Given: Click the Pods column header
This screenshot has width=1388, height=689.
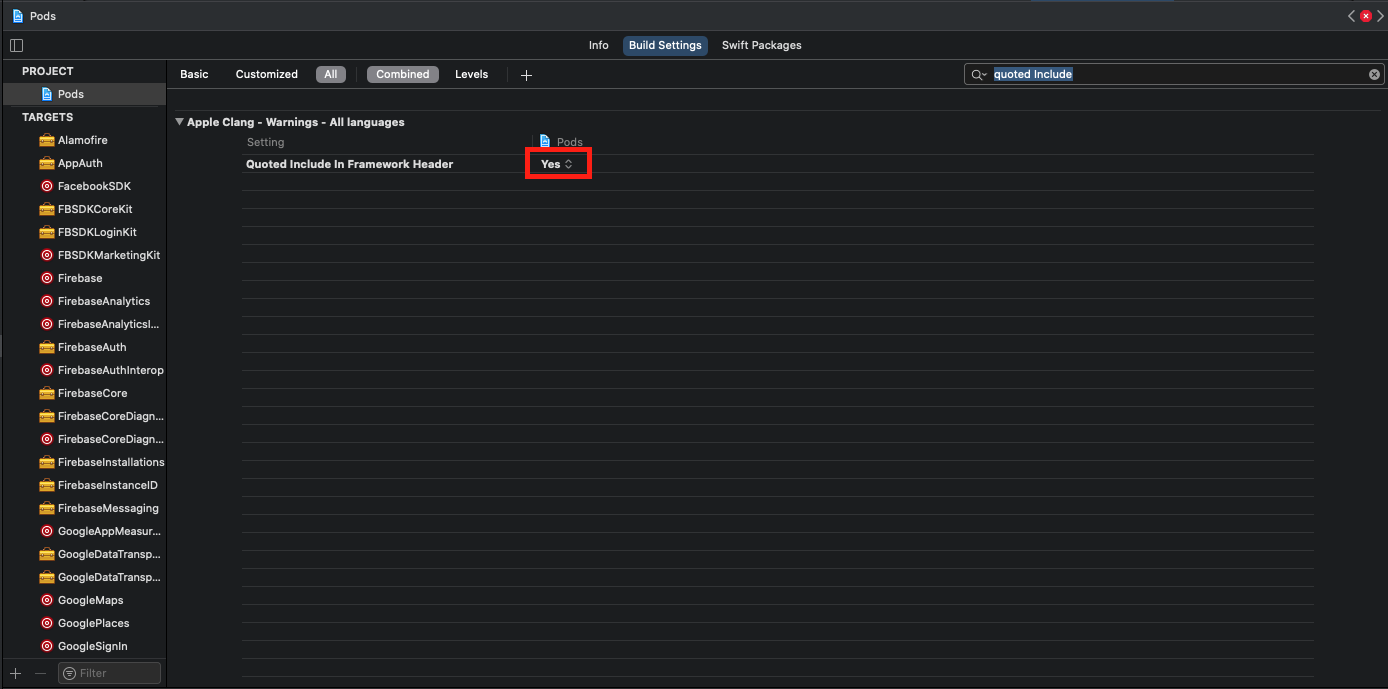Looking at the screenshot, I should pos(561,142).
